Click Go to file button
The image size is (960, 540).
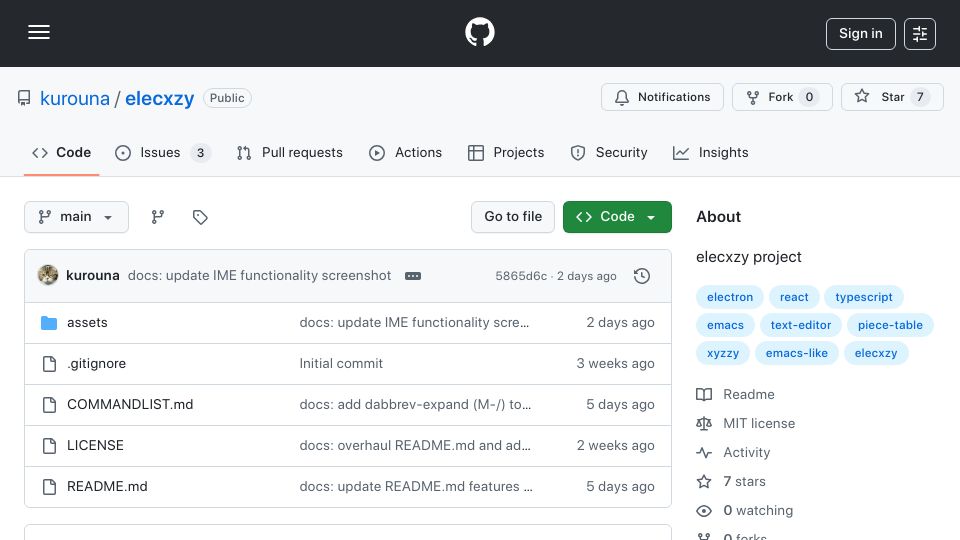(x=513, y=217)
